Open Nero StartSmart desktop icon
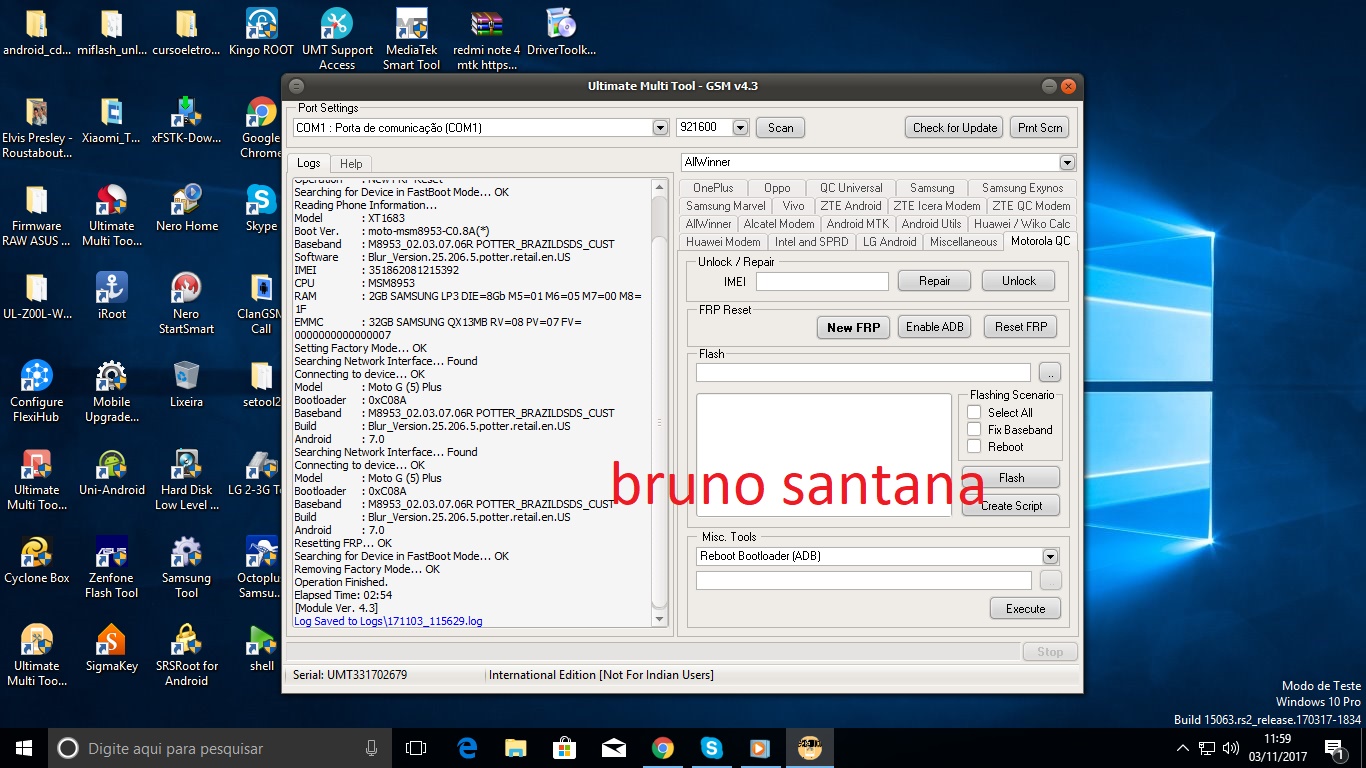This screenshot has width=1366, height=768. click(x=186, y=304)
